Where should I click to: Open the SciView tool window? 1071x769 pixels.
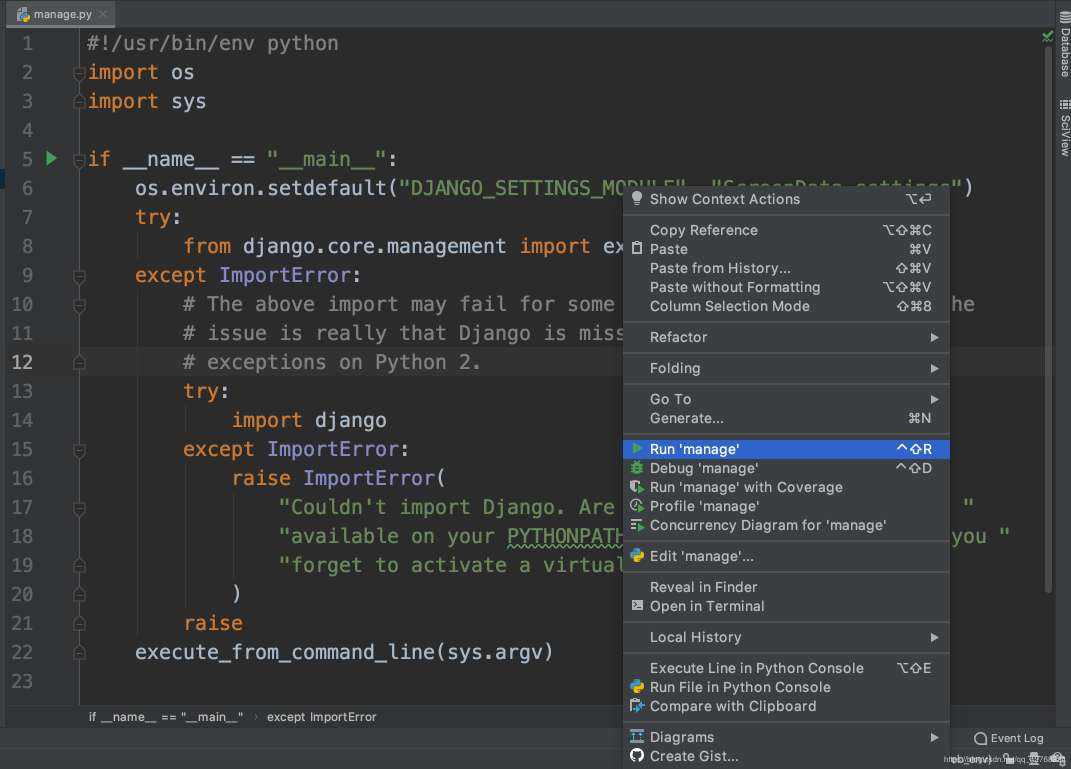(1064, 128)
